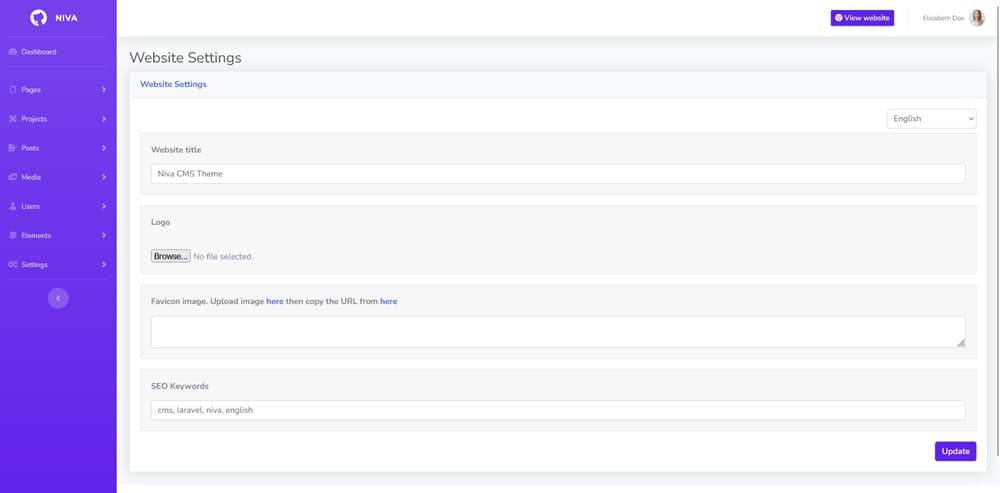
Task: Click the Users person icon
Action: [12, 206]
